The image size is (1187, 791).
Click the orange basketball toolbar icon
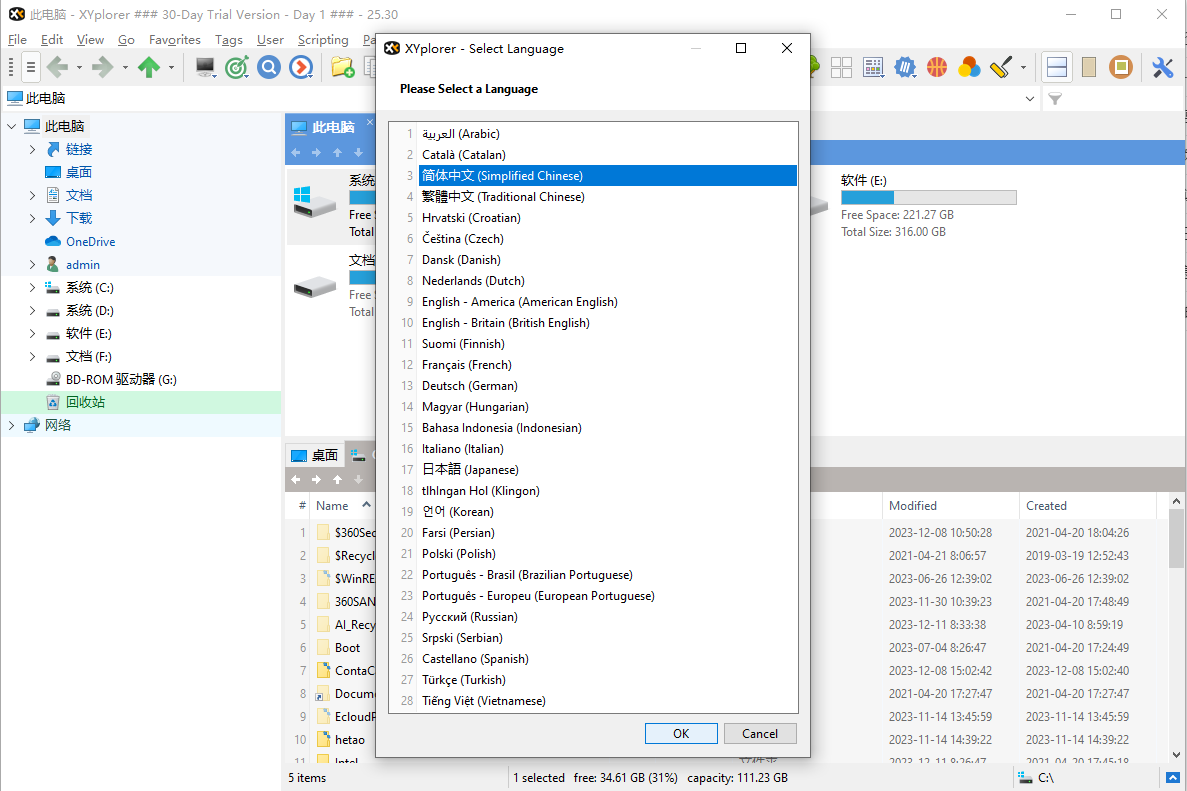point(937,67)
